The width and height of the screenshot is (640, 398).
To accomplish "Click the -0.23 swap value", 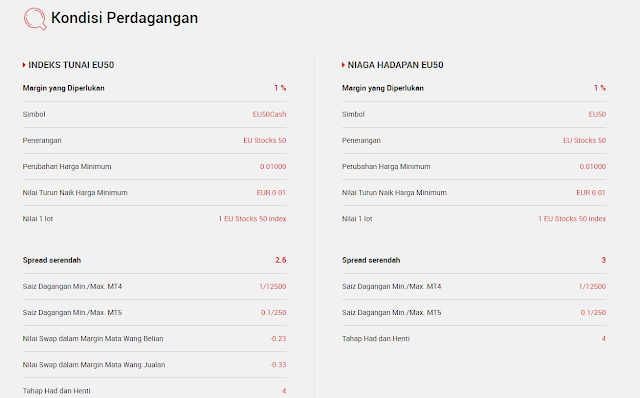I will (278, 339).
